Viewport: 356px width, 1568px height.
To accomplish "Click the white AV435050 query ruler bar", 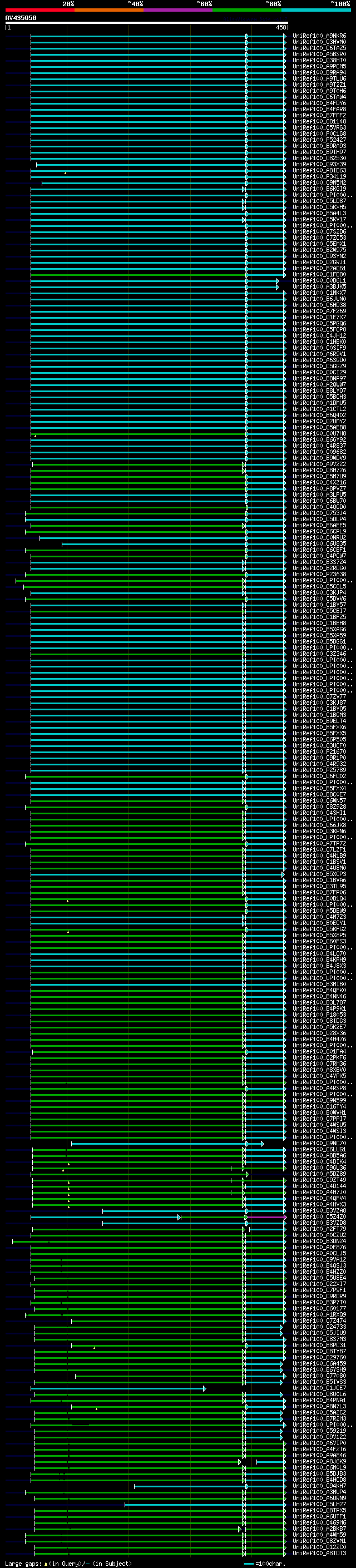I will [x=147, y=22].
